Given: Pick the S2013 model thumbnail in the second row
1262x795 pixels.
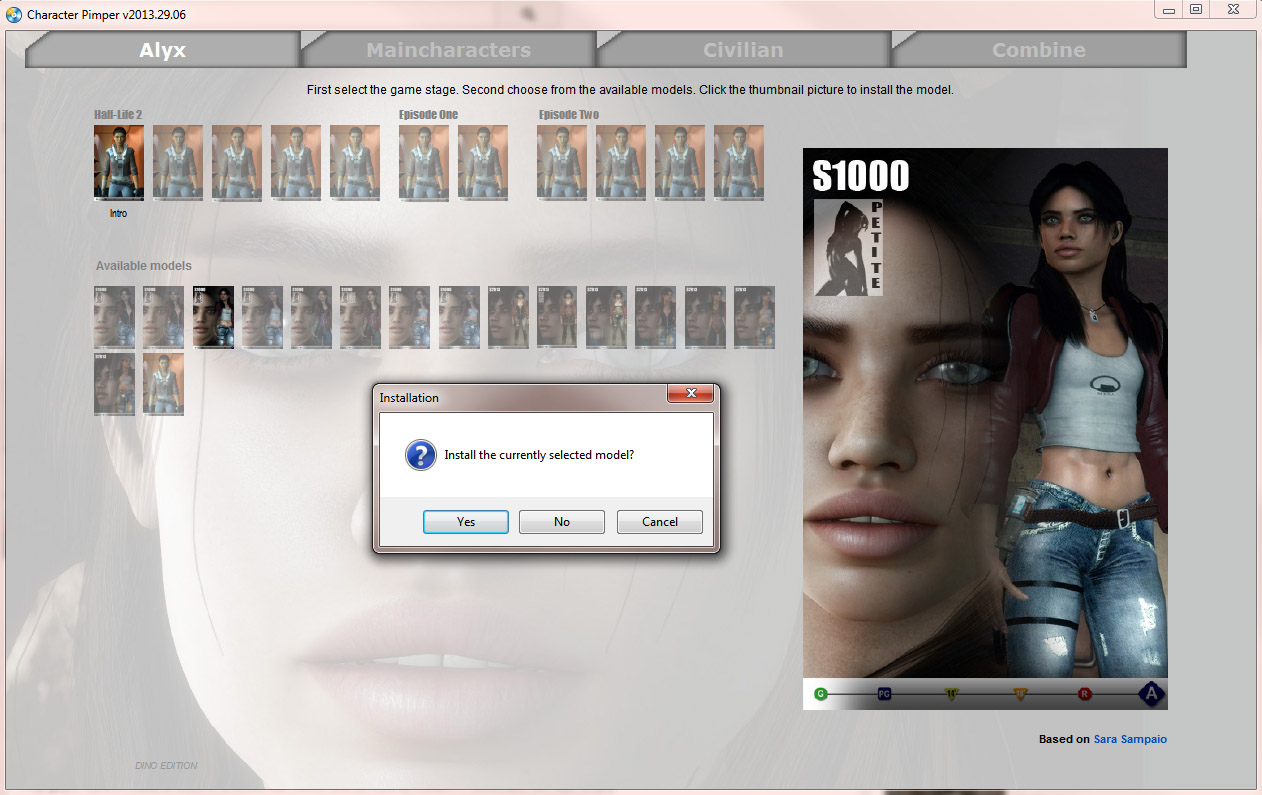Looking at the screenshot, I should pyautogui.click(x=114, y=383).
